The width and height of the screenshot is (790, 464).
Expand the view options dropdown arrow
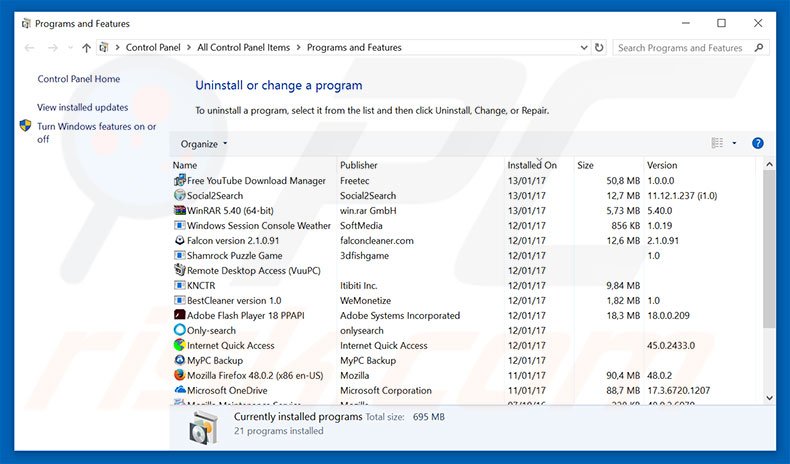click(734, 144)
